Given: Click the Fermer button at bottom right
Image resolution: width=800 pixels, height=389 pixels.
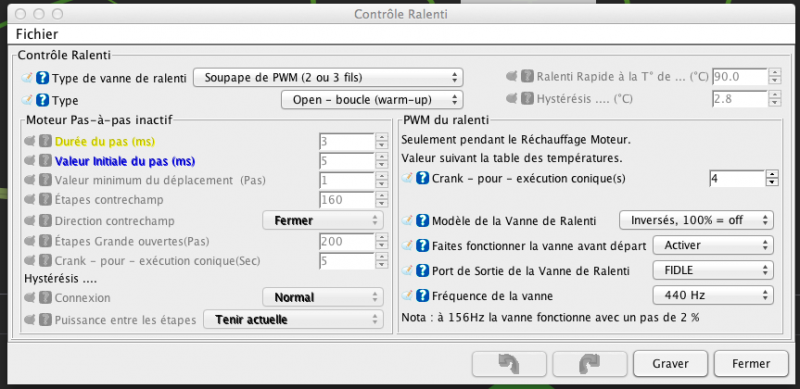Looking at the screenshot, I should point(751,364).
